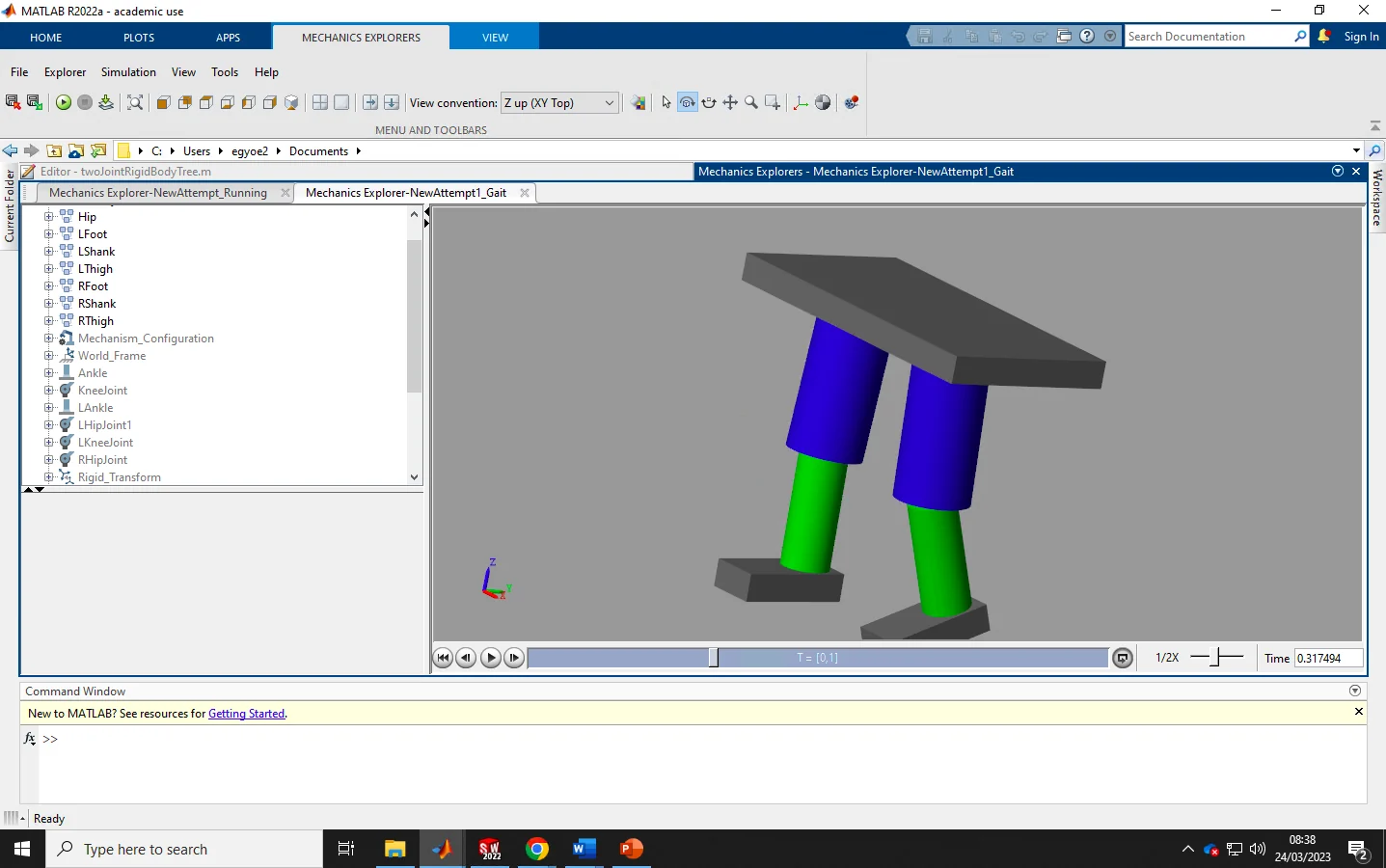Viewport: 1386px width, 868px height.
Task: Click the address bar search magnifier icon
Action: coord(1375,150)
